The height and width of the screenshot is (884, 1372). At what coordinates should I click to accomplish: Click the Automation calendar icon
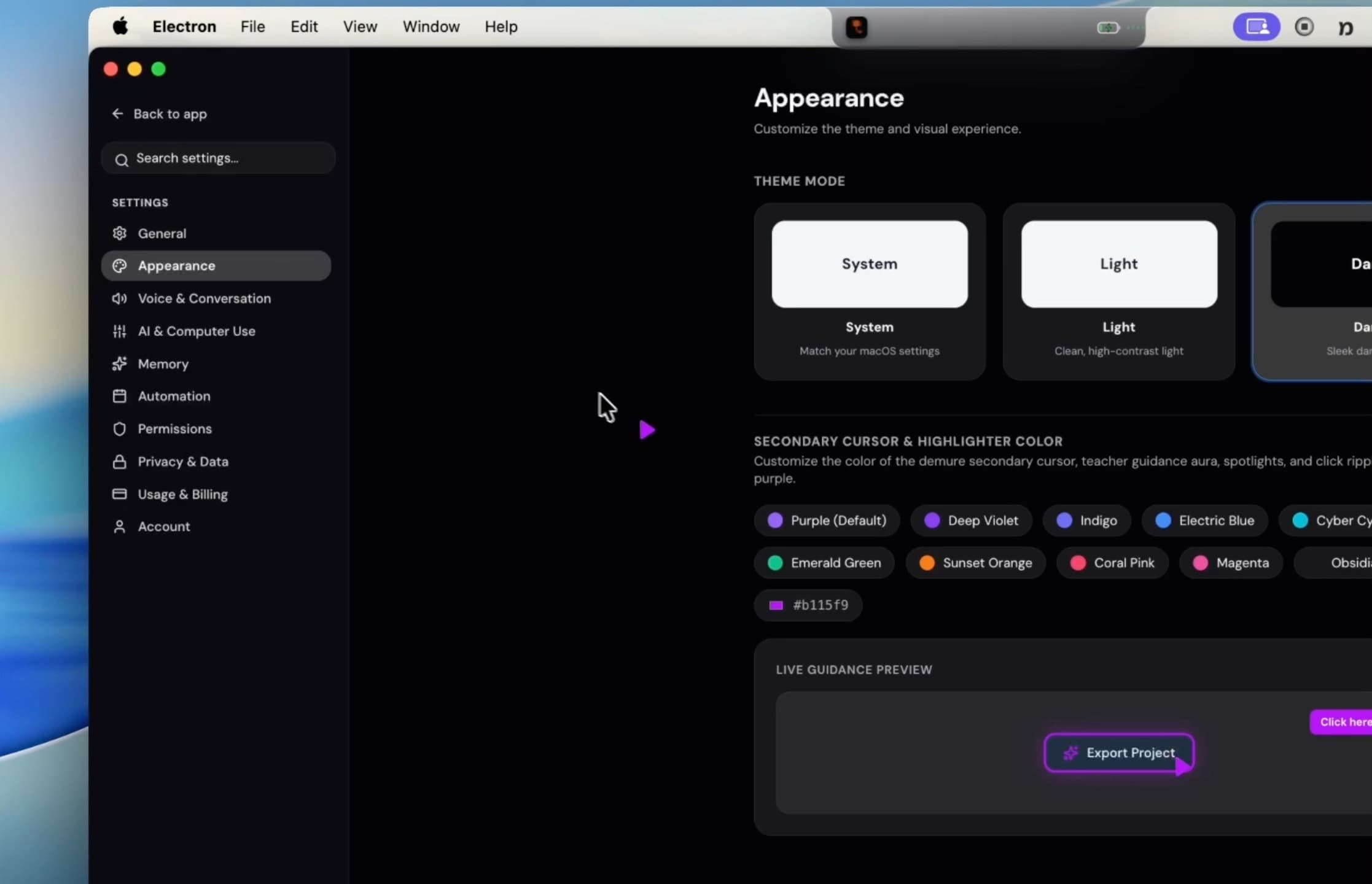120,396
